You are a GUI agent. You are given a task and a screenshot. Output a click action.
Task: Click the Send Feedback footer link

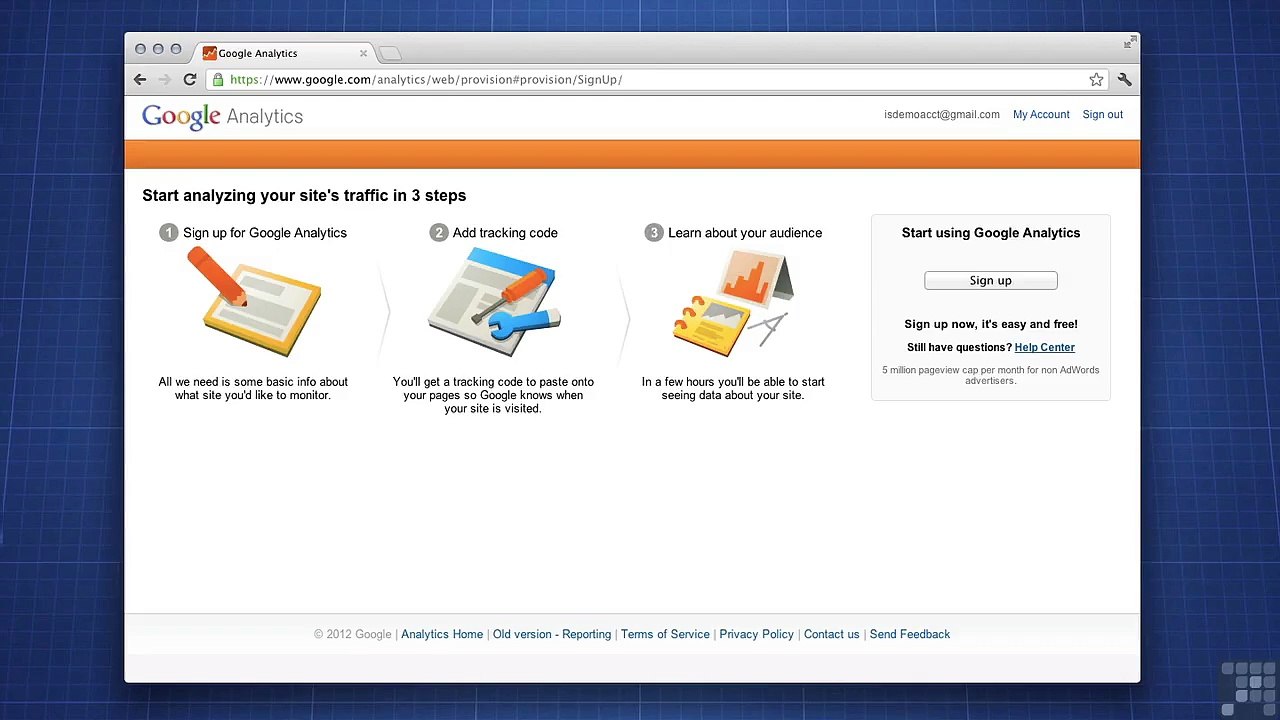(910, 634)
